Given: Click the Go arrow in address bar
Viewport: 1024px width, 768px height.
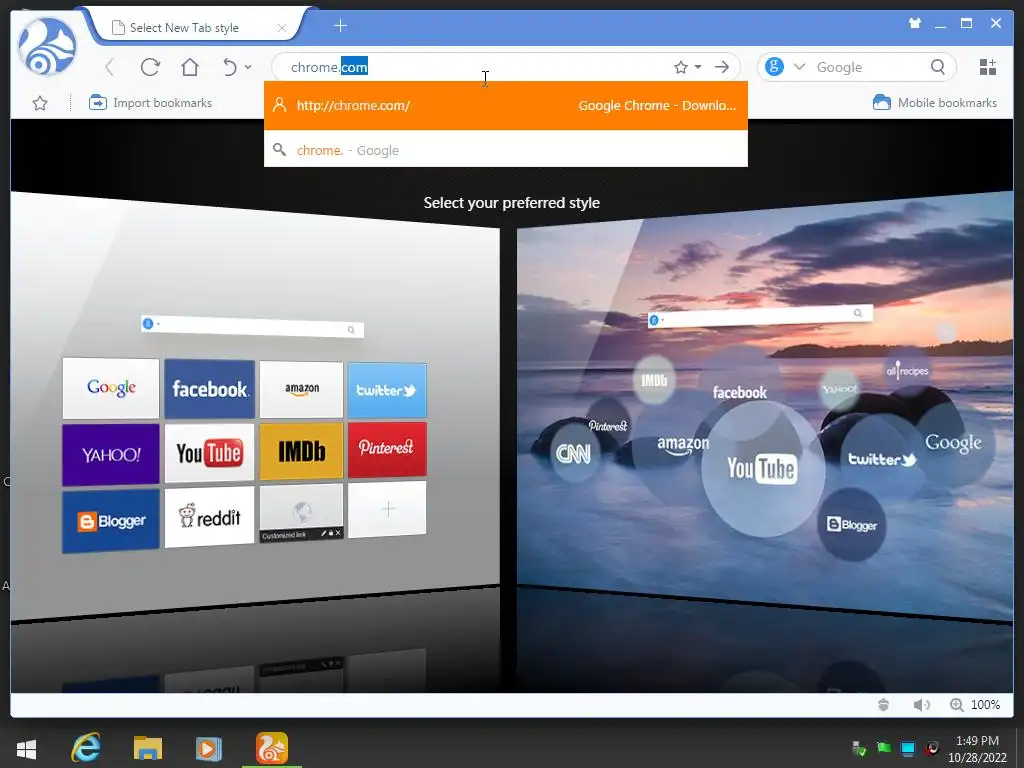Looking at the screenshot, I should 722,67.
